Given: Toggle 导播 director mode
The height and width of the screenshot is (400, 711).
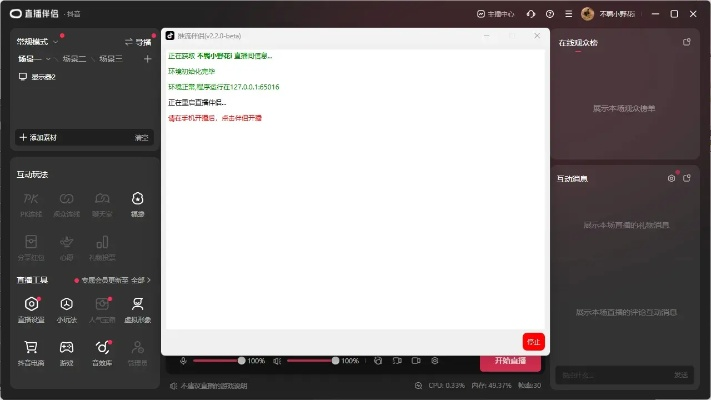Looking at the screenshot, I should [138, 42].
